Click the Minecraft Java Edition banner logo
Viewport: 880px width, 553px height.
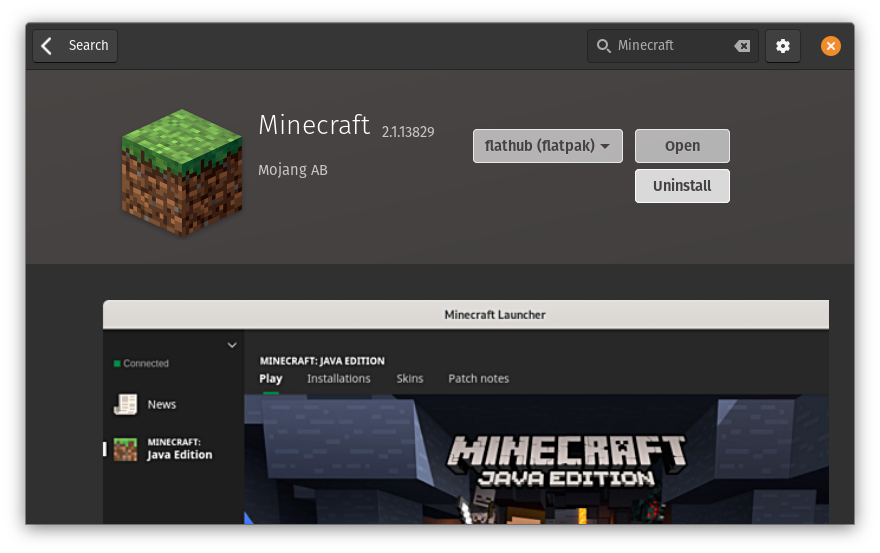tap(567, 460)
